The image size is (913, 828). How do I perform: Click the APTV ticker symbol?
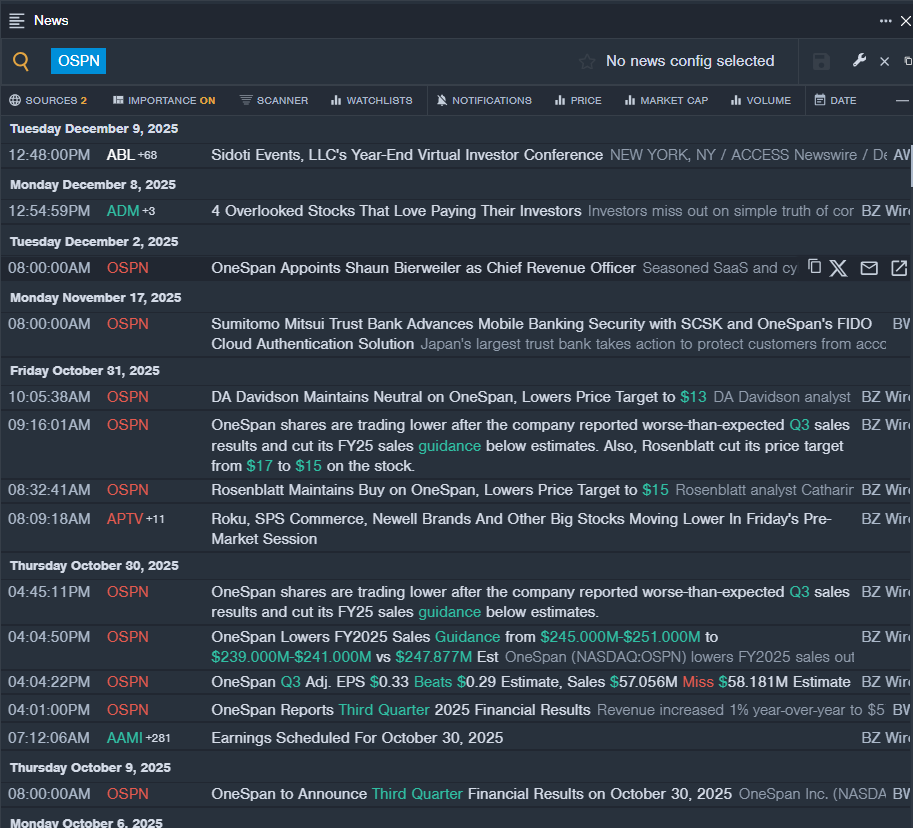(x=125, y=519)
